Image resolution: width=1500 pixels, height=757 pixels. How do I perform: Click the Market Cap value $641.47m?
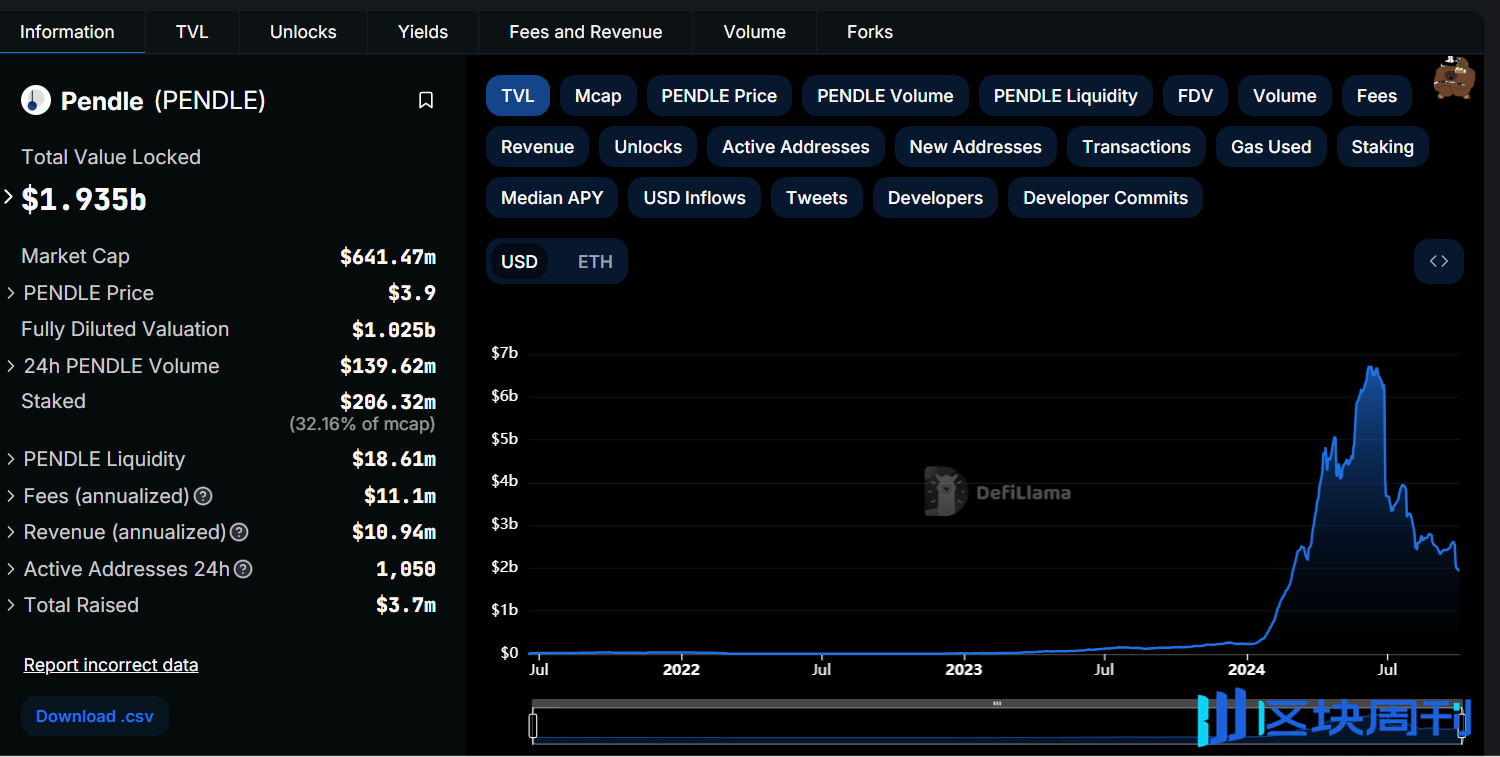(x=388, y=256)
